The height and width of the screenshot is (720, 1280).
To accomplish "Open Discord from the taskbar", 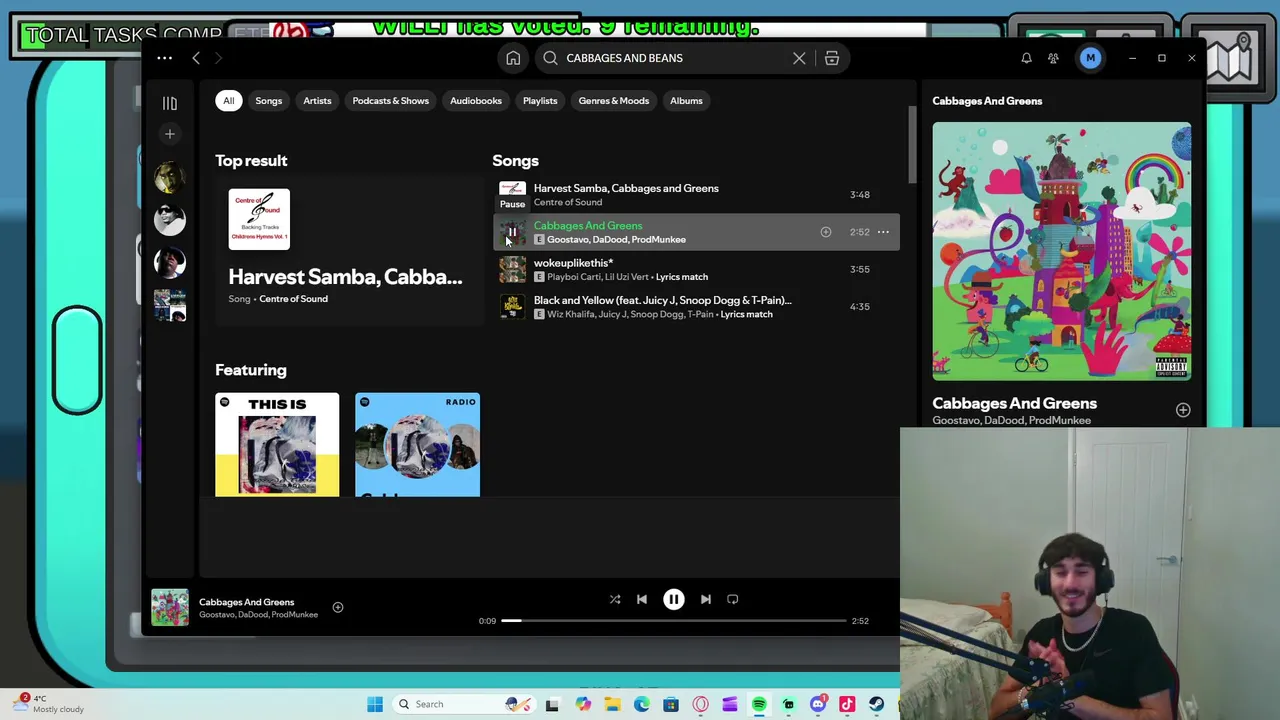I will coord(818,704).
